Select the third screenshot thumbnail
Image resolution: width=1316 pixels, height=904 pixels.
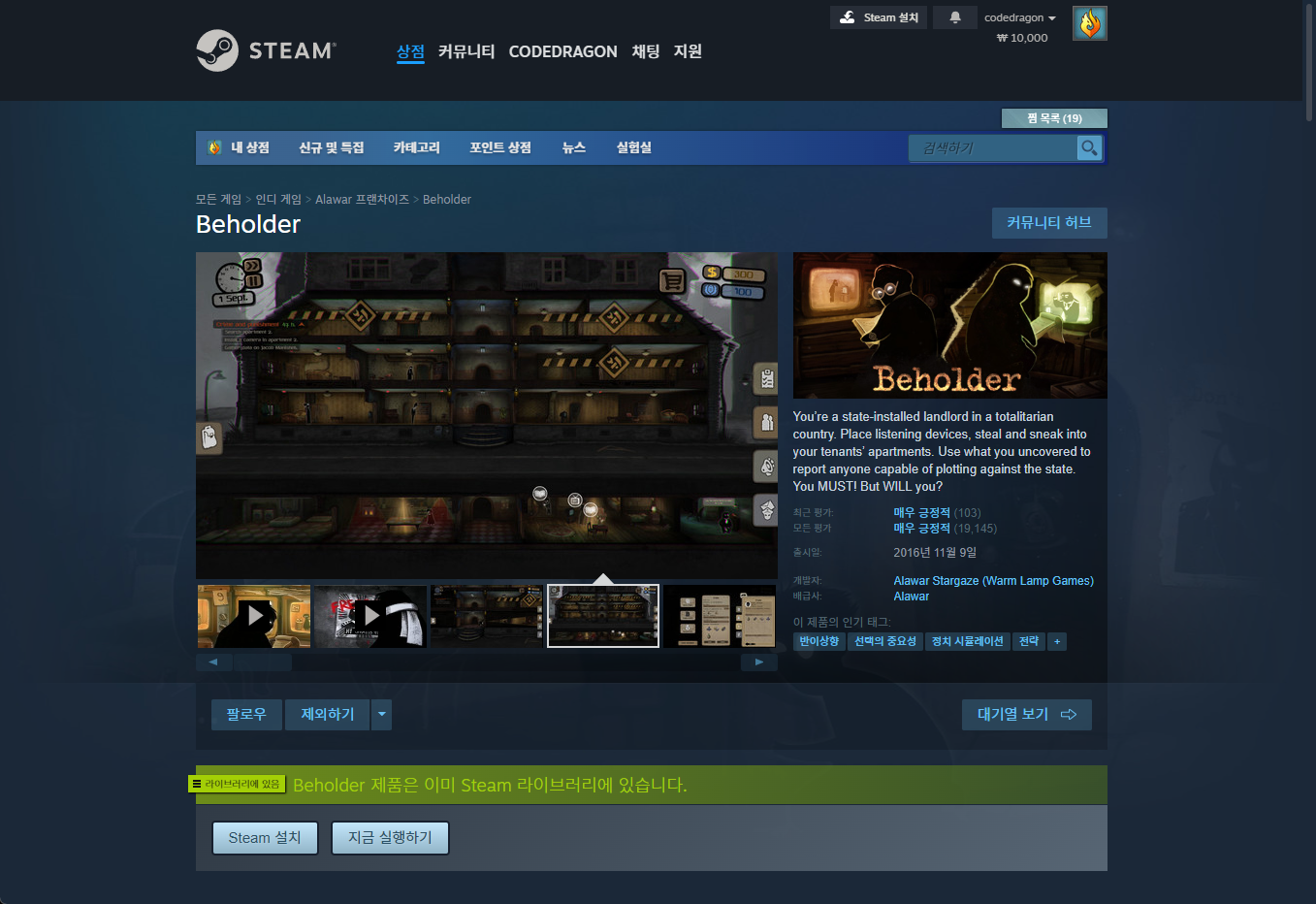[487, 616]
